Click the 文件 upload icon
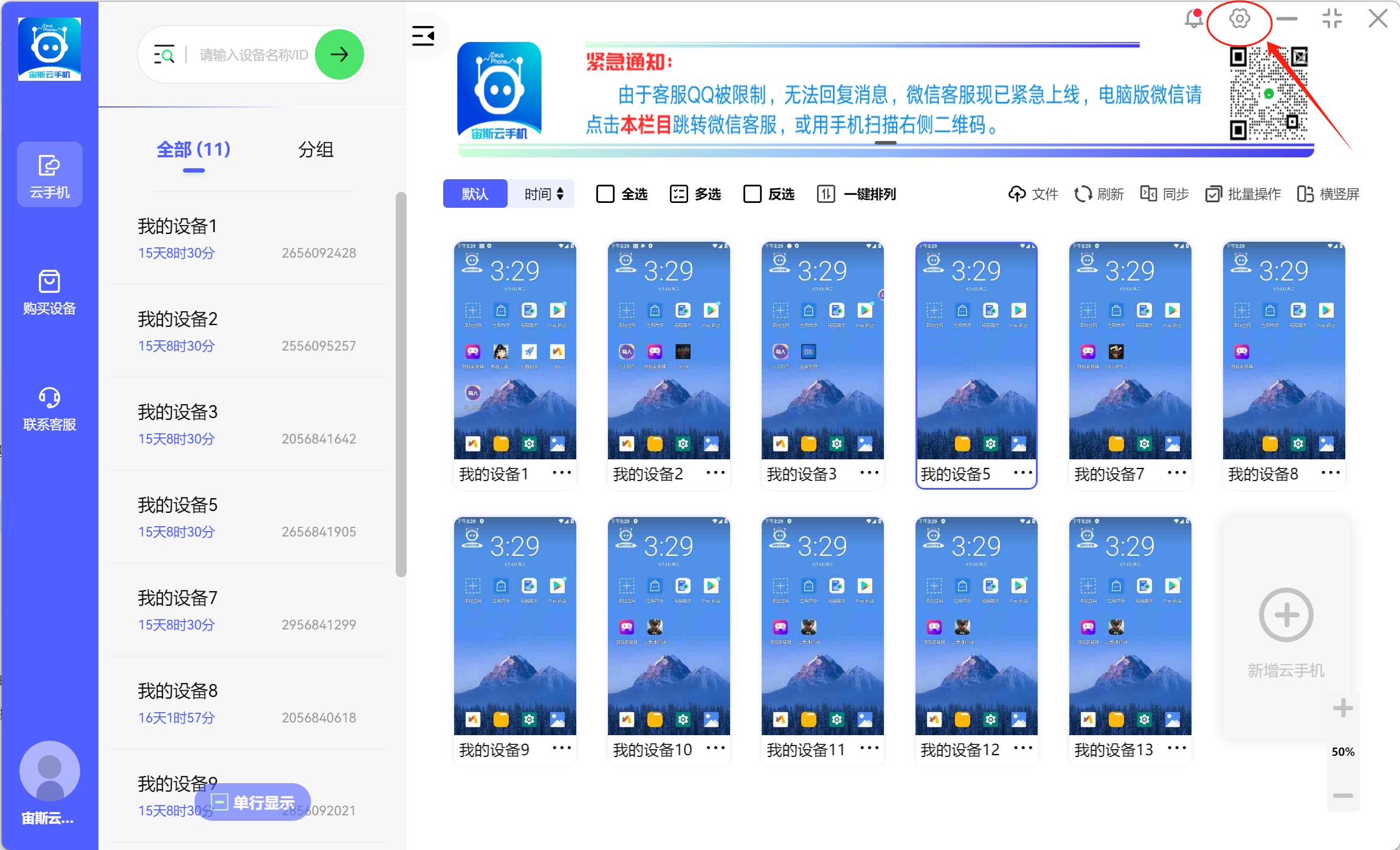1400x850 pixels. click(1017, 194)
